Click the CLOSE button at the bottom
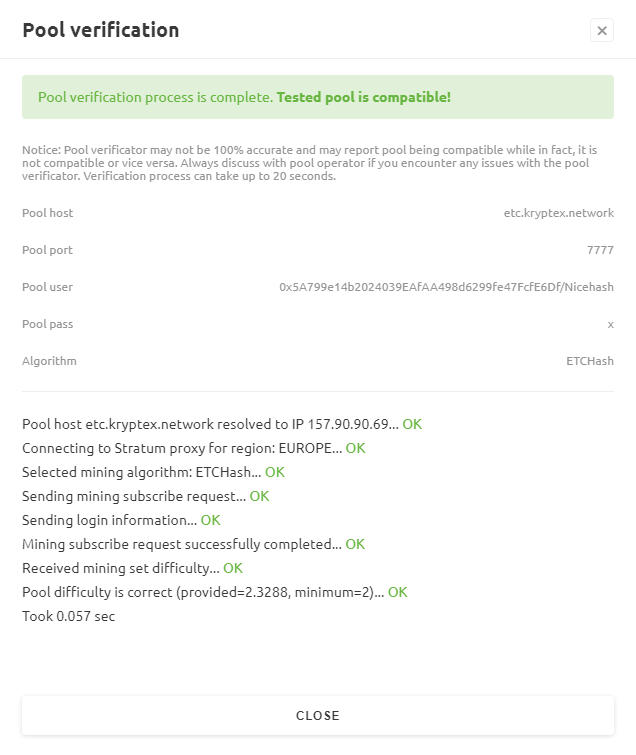 [318, 715]
